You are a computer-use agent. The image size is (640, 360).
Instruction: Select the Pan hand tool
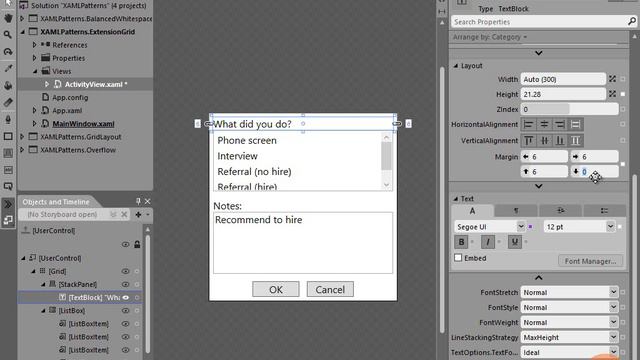[x=8, y=18]
